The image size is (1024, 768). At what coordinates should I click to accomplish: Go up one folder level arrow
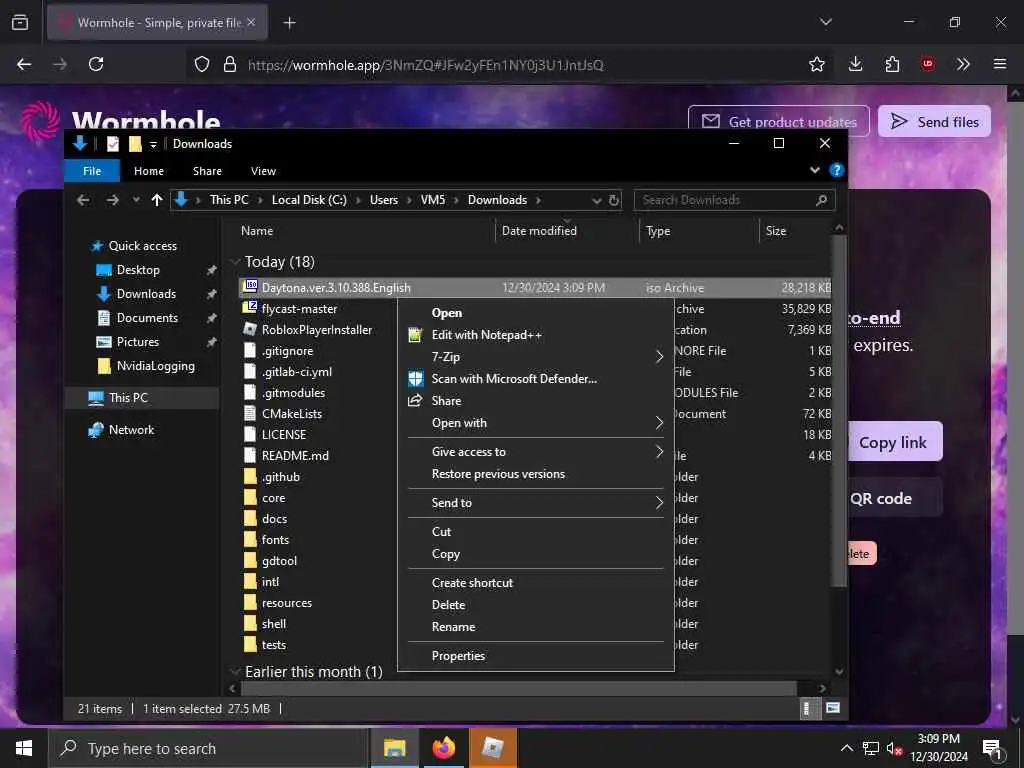157,200
